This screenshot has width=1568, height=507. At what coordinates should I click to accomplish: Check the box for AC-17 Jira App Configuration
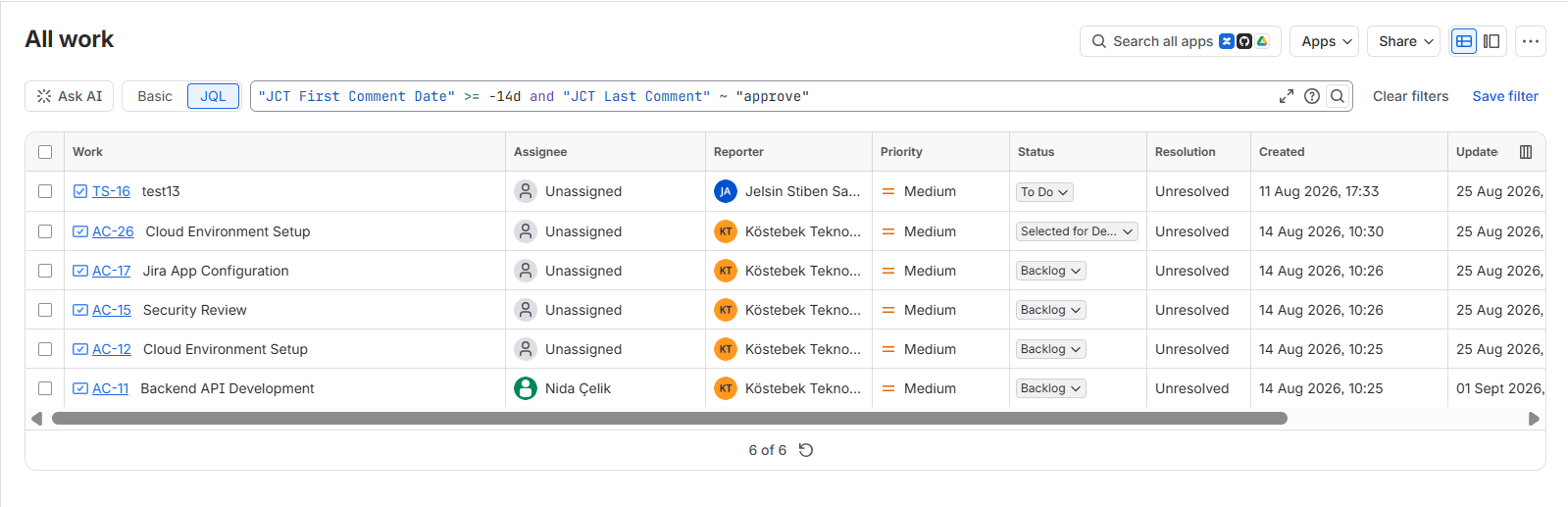[x=45, y=271]
